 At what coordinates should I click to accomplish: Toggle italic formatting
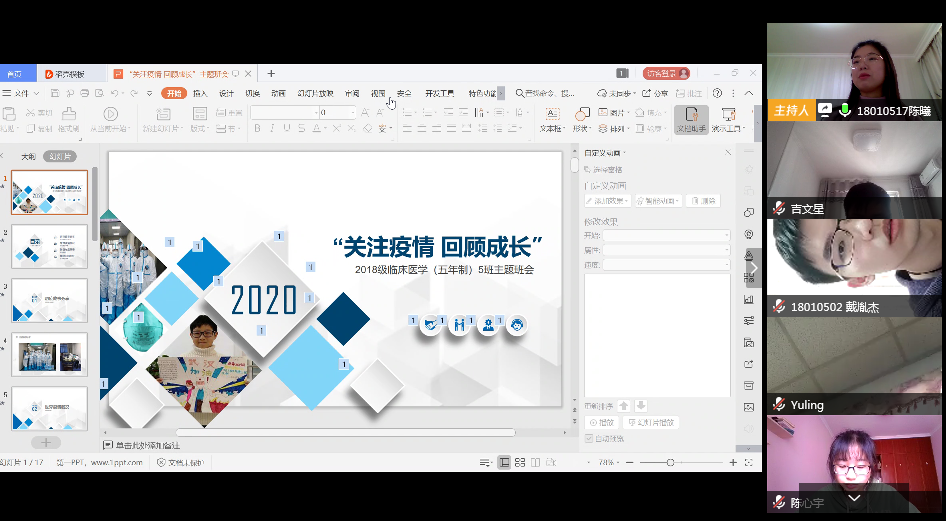click(271, 129)
